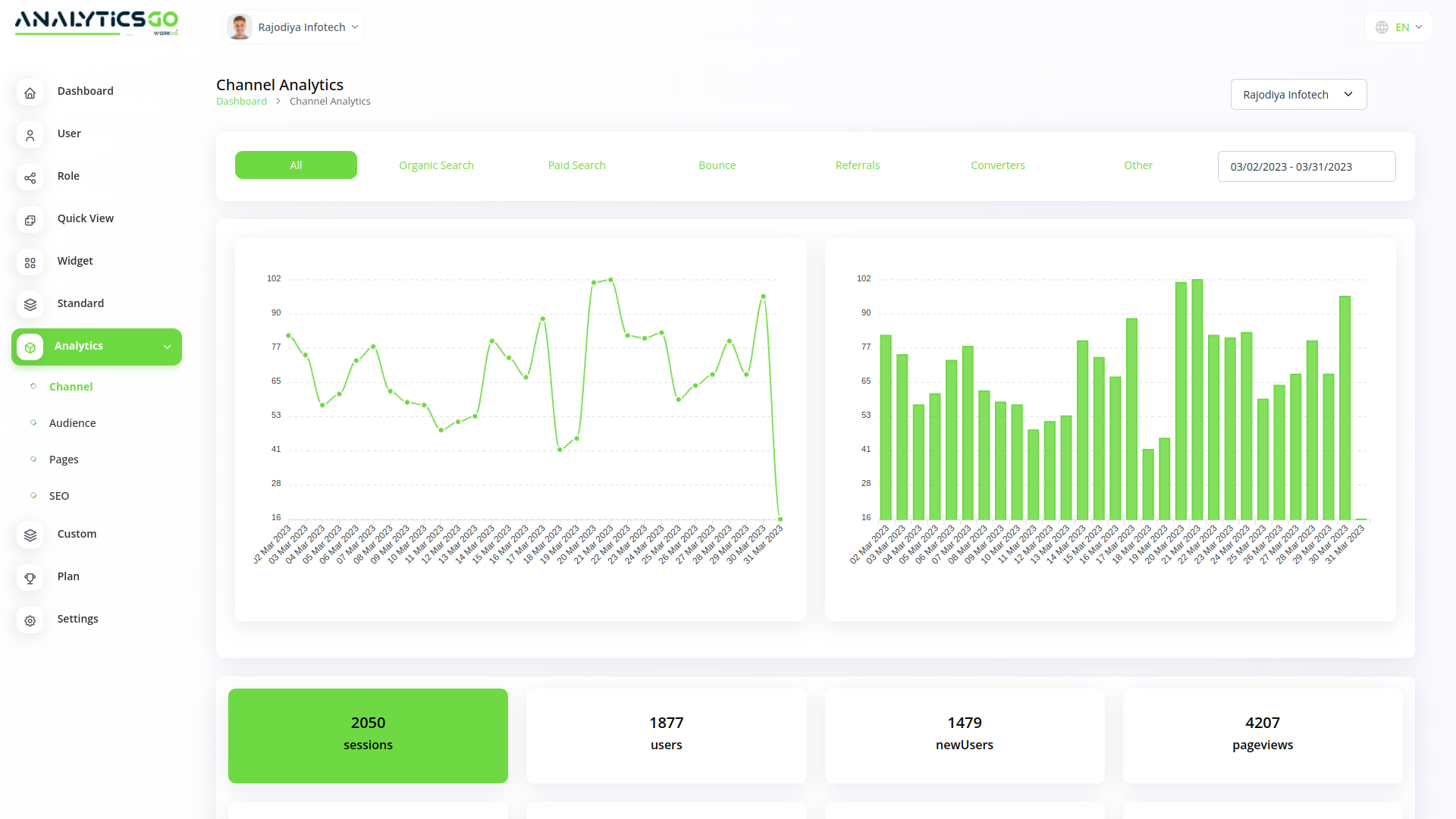Select the users metric card
Image resolution: width=1456 pixels, height=819 pixels.
[x=666, y=736]
